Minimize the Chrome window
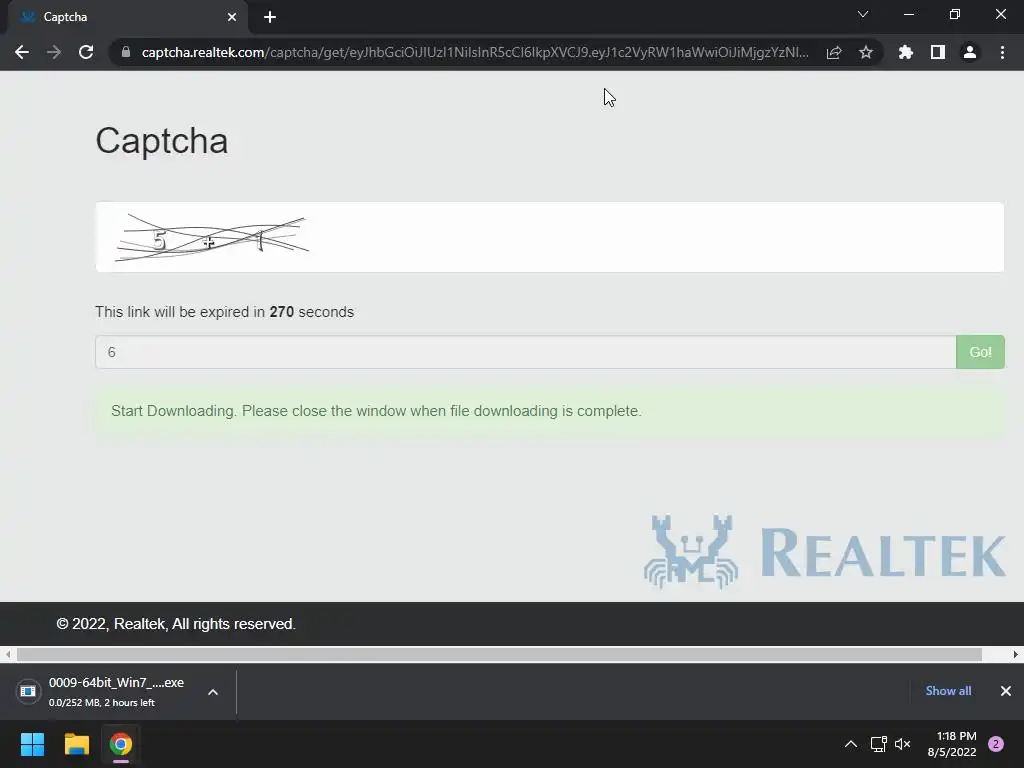The image size is (1024, 768). pos(908,14)
